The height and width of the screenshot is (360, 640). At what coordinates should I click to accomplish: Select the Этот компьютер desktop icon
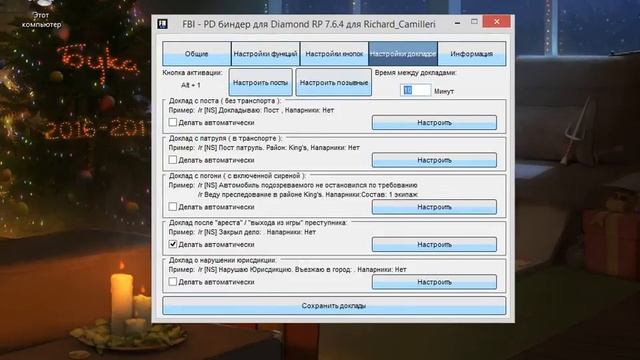[x=41, y=14]
